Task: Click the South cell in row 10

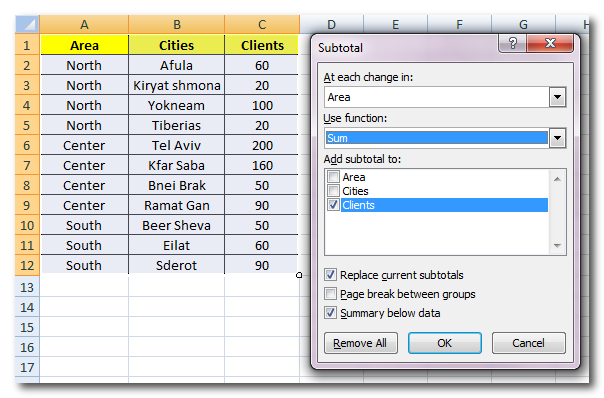Action: click(x=84, y=225)
